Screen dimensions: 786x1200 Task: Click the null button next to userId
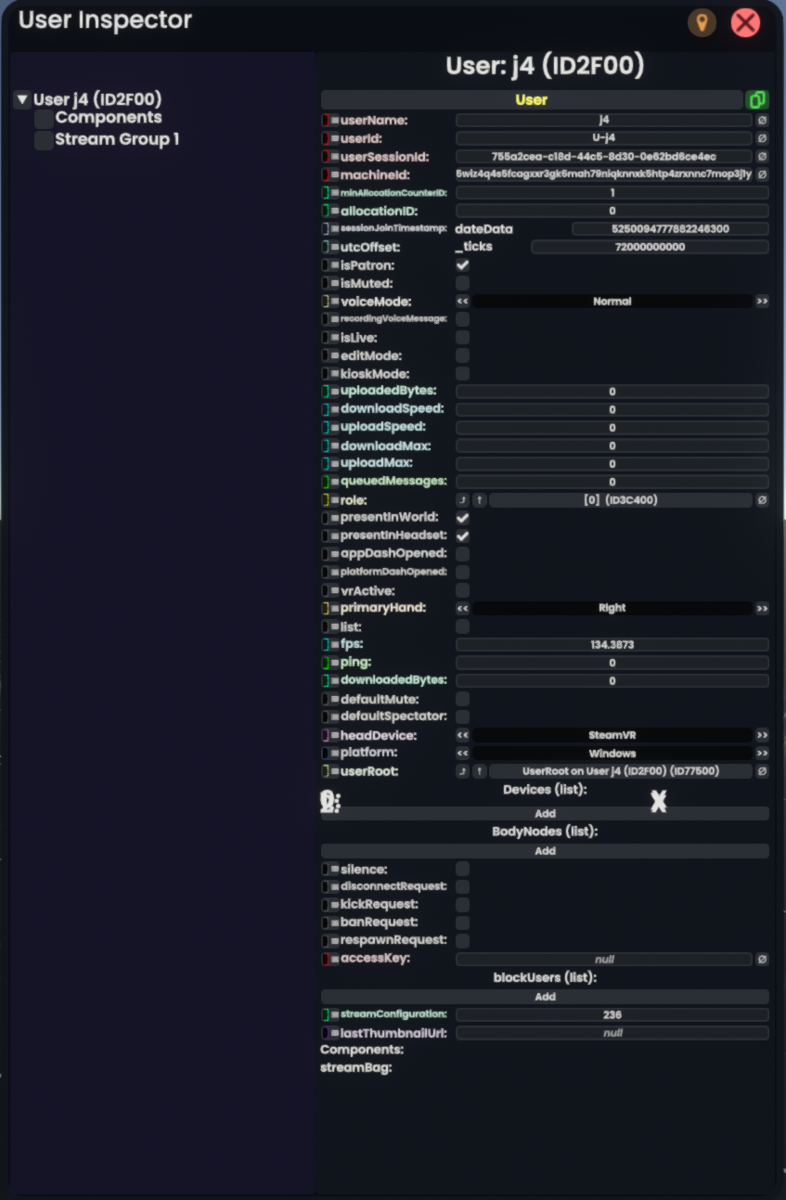pos(762,138)
